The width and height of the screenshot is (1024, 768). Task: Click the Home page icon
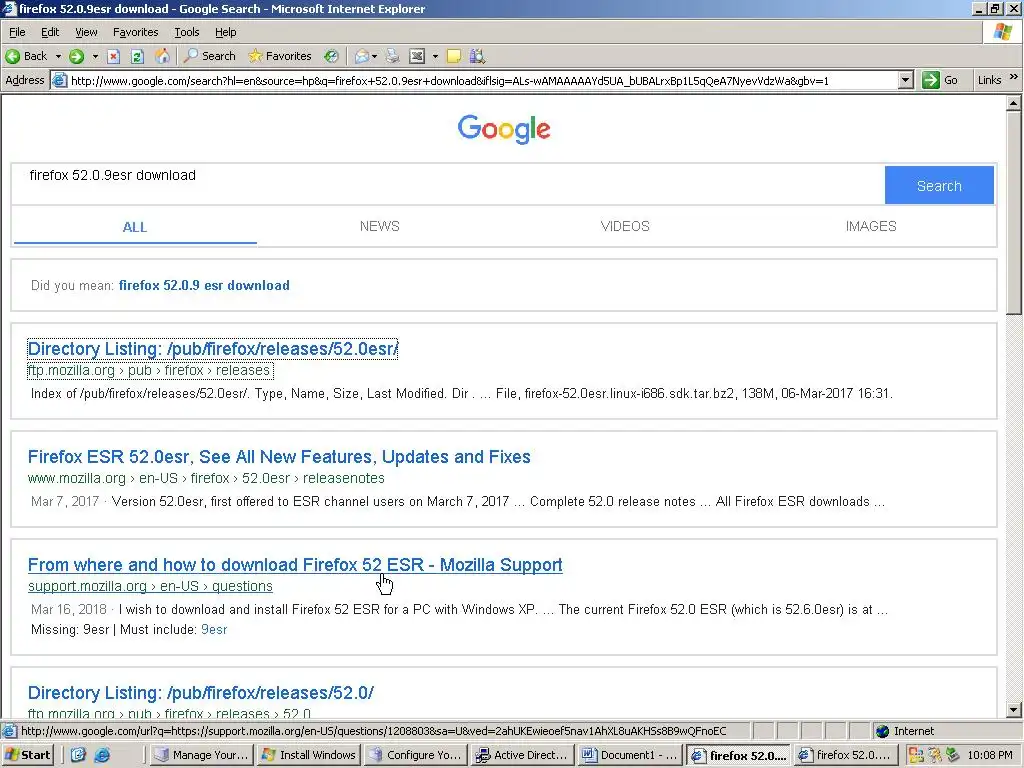point(161,56)
